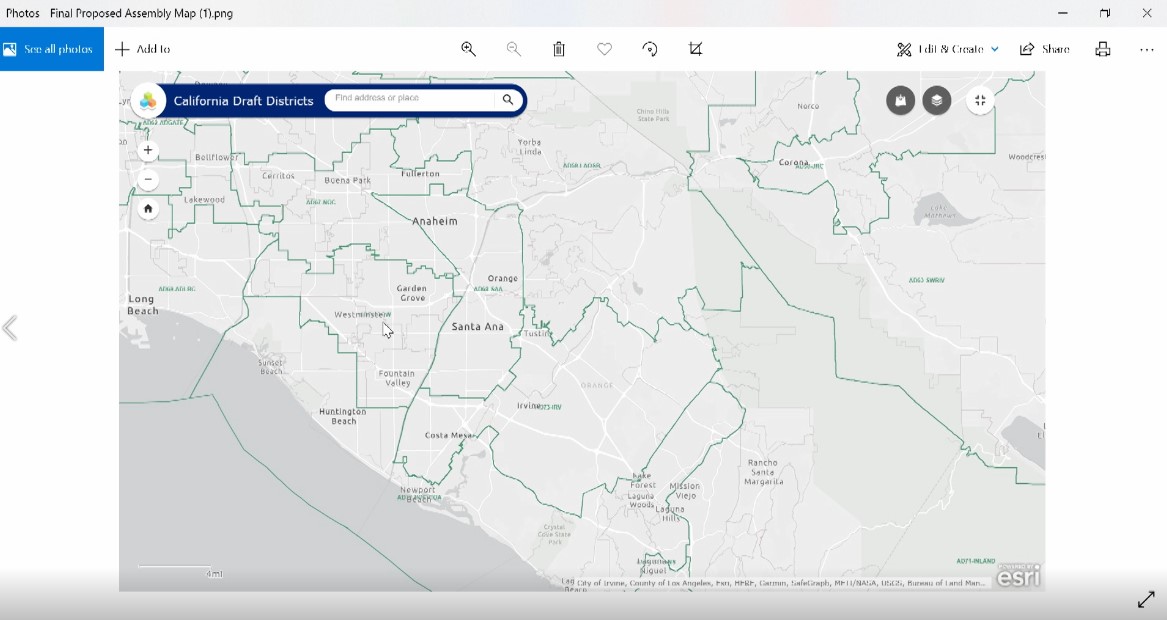The height and width of the screenshot is (620, 1167).
Task: Open See all photos
Action: [x=52, y=49]
